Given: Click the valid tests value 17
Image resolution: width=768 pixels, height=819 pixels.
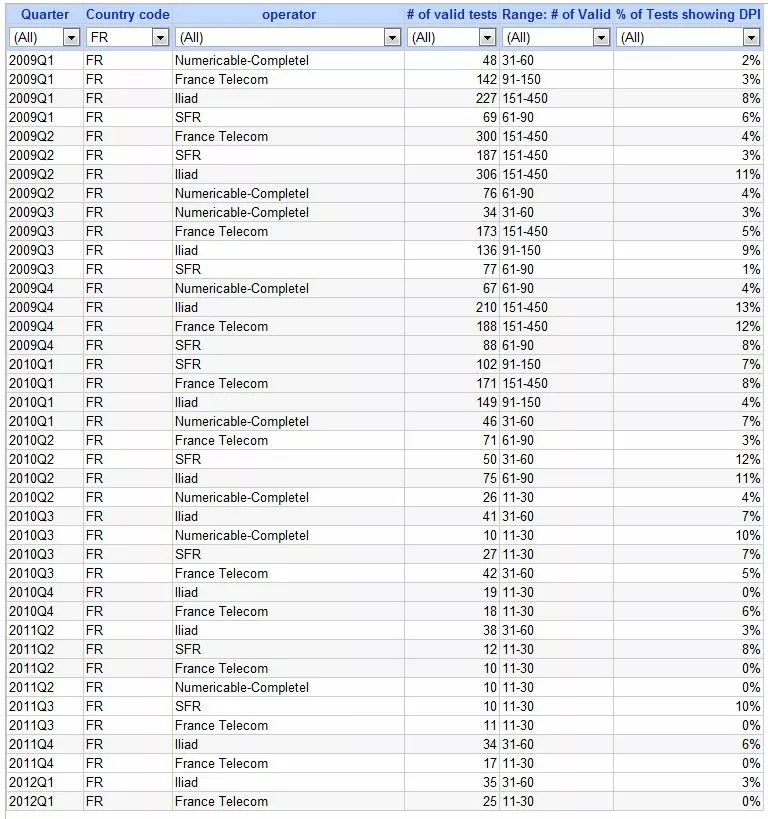Looking at the screenshot, I should (490, 763).
